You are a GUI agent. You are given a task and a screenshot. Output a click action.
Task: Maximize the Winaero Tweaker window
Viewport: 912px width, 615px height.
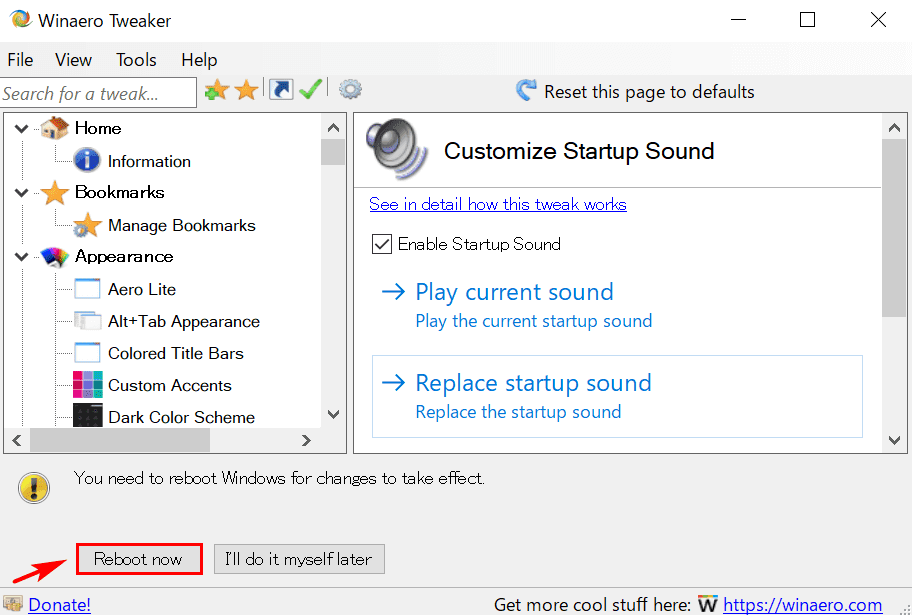click(x=807, y=20)
